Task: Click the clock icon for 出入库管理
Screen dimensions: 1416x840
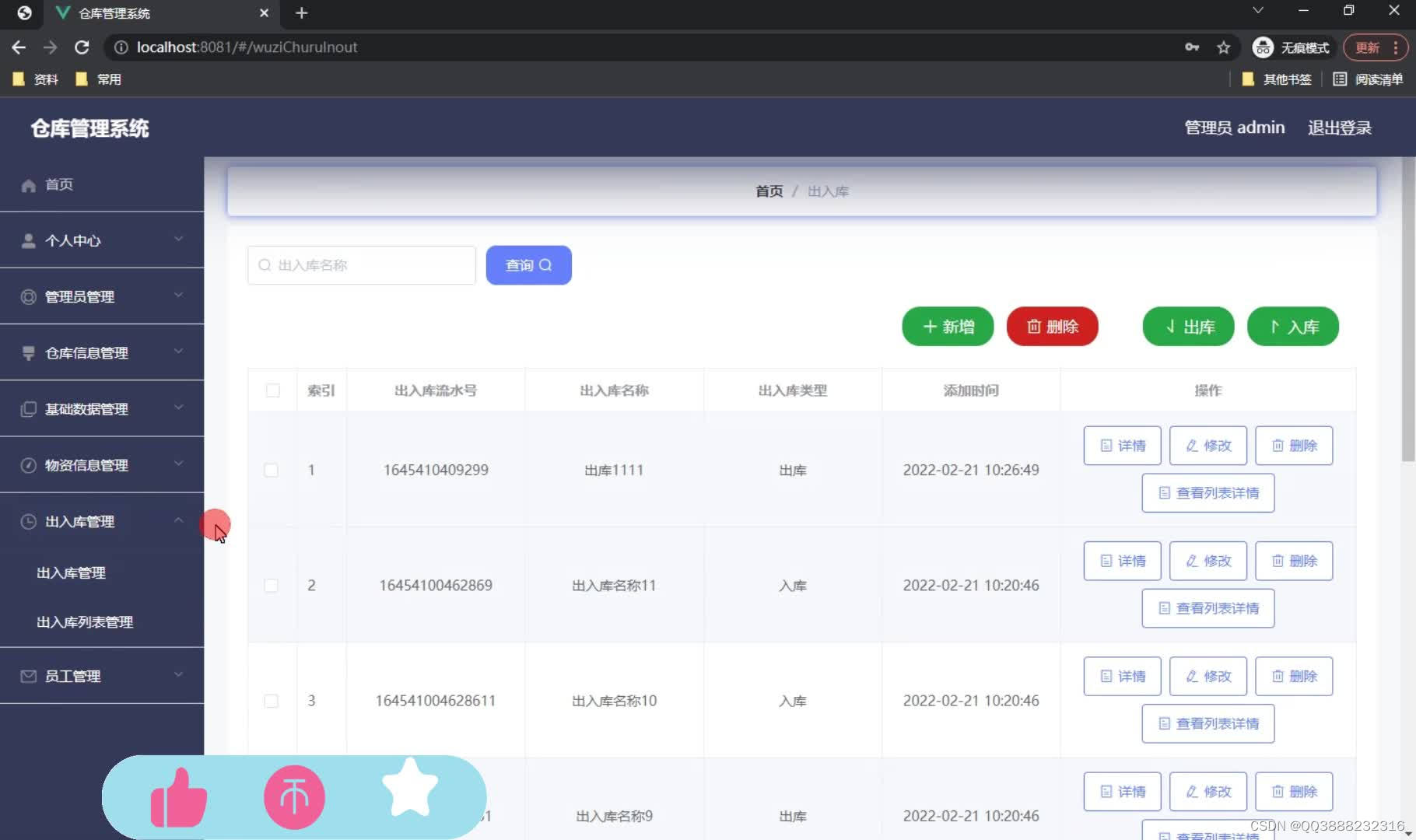Action: 28,521
